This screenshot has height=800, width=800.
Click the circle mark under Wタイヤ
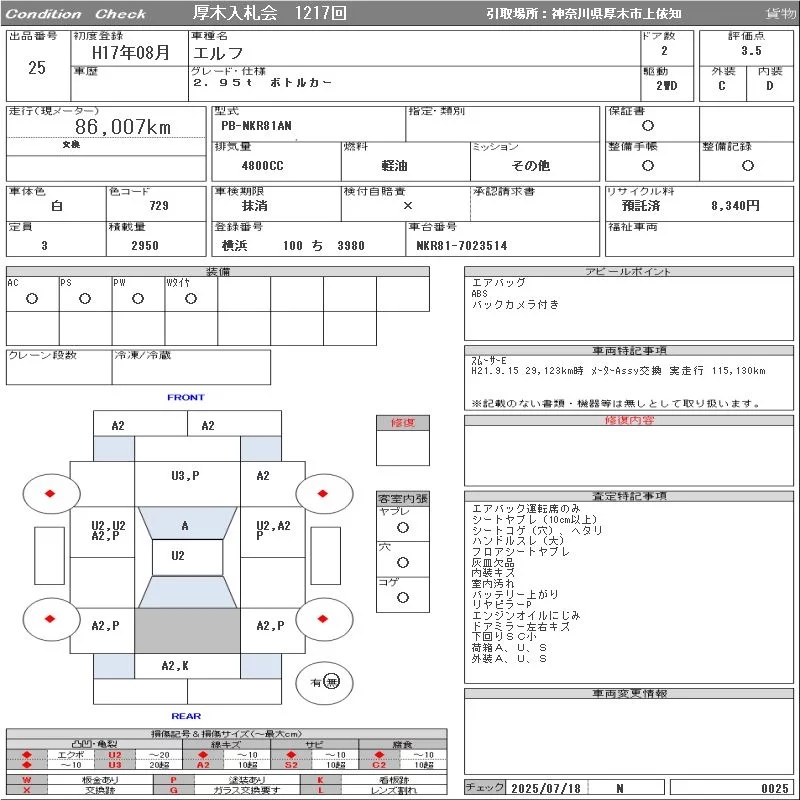point(191,298)
